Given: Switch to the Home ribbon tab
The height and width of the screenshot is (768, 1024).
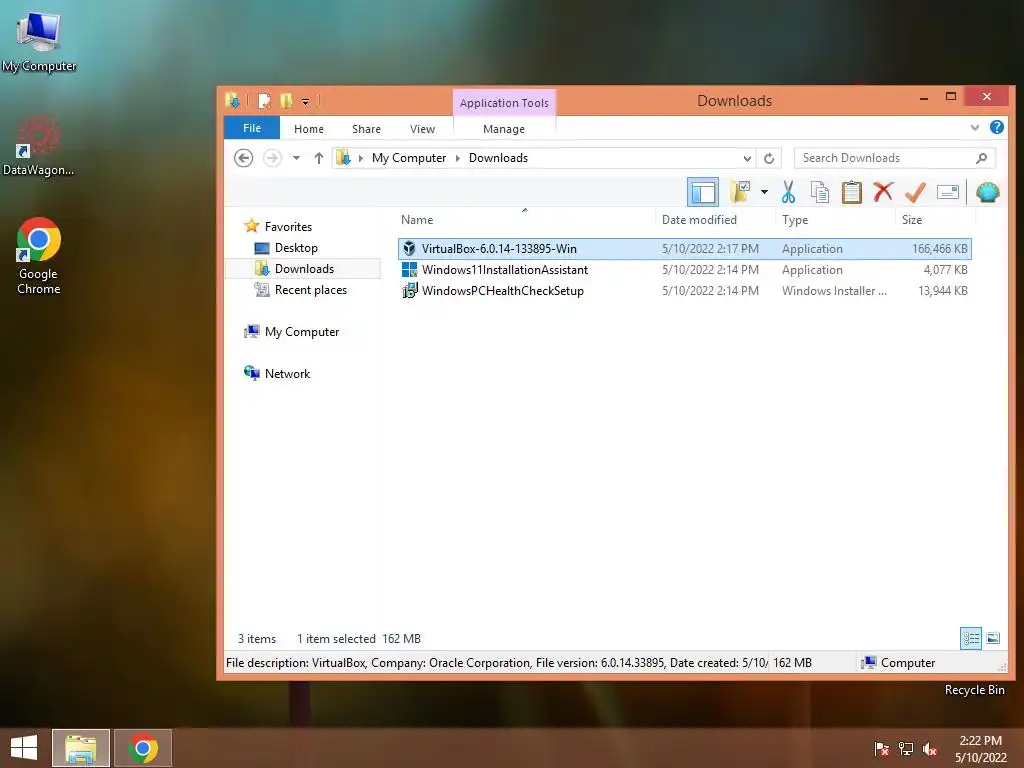Looking at the screenshot, I should click(x=309, y=129).
